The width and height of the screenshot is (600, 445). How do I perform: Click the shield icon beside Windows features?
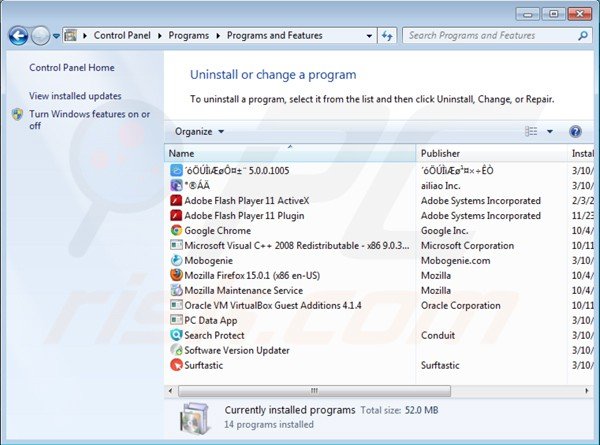[x=17, y=114]
